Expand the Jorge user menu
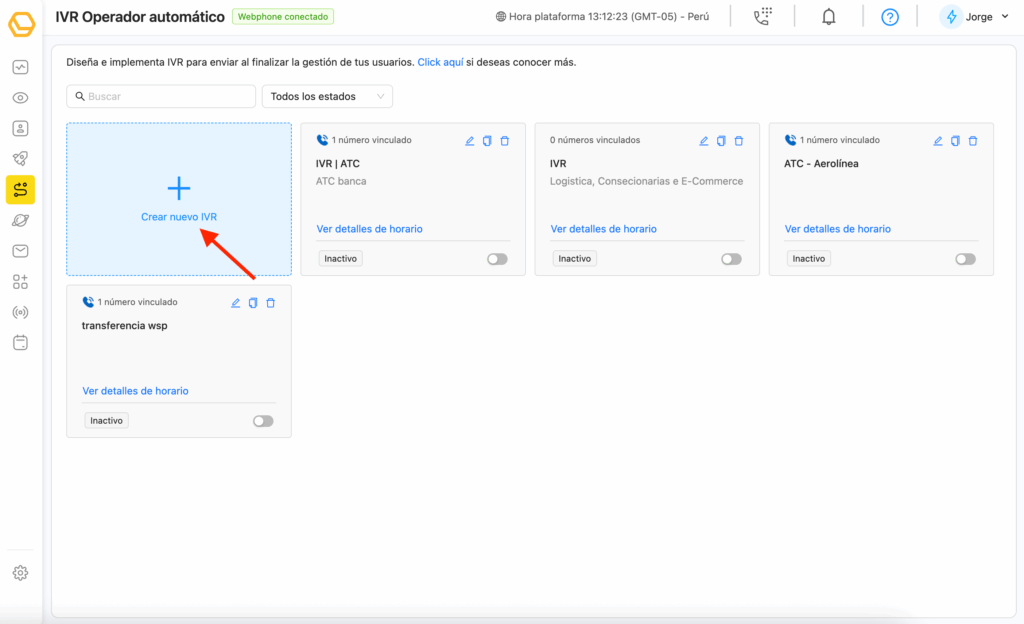Image resolution: width=1024 pixels, height=624 pixels. [x=975, y=17]
